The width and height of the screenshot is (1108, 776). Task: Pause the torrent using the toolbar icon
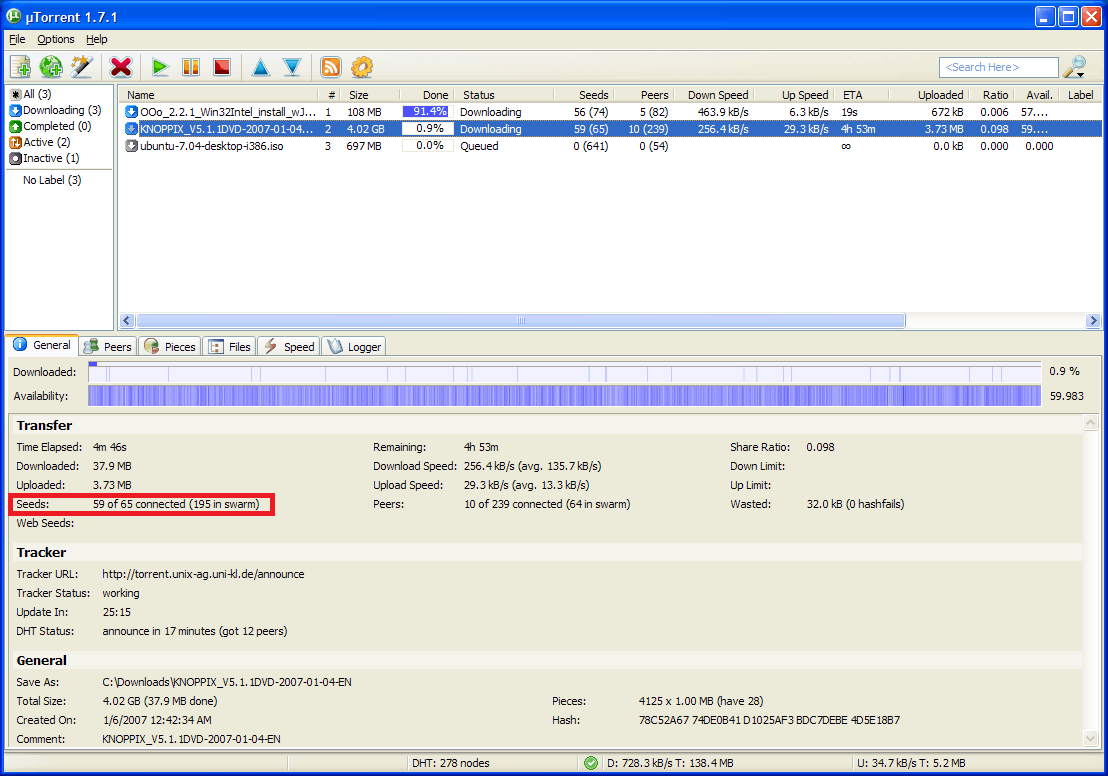pos(190,67)
